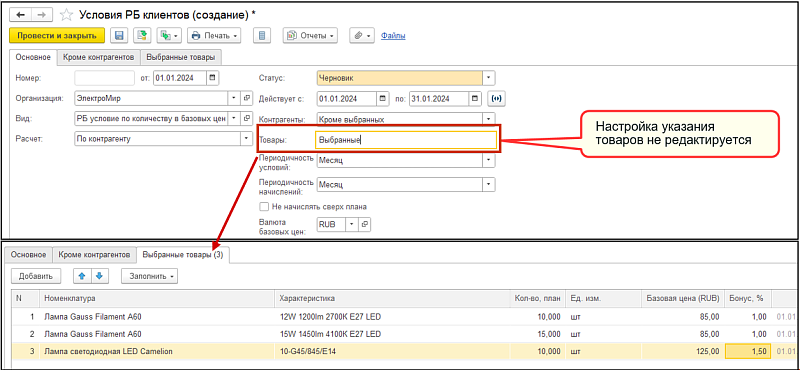
Task: Click 12W 1200lm 2700K E27 LED cell
Action: click(393, 317)
